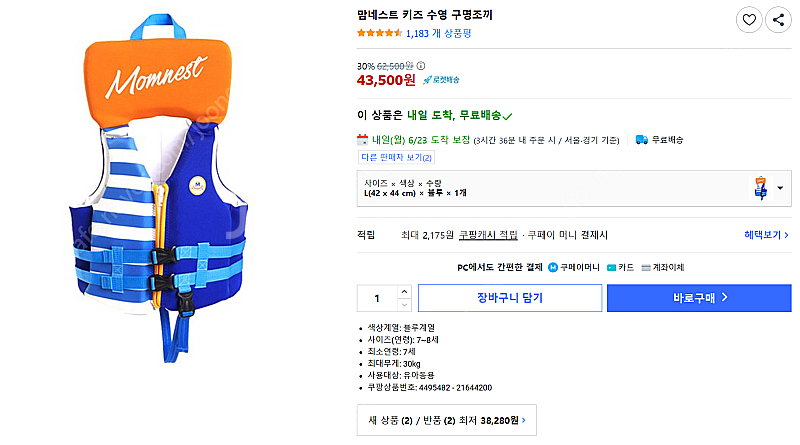Viewport: 800px width, 445px height.
Task: Click the bank transfer payment icon
Action: (x=647, y=268)
